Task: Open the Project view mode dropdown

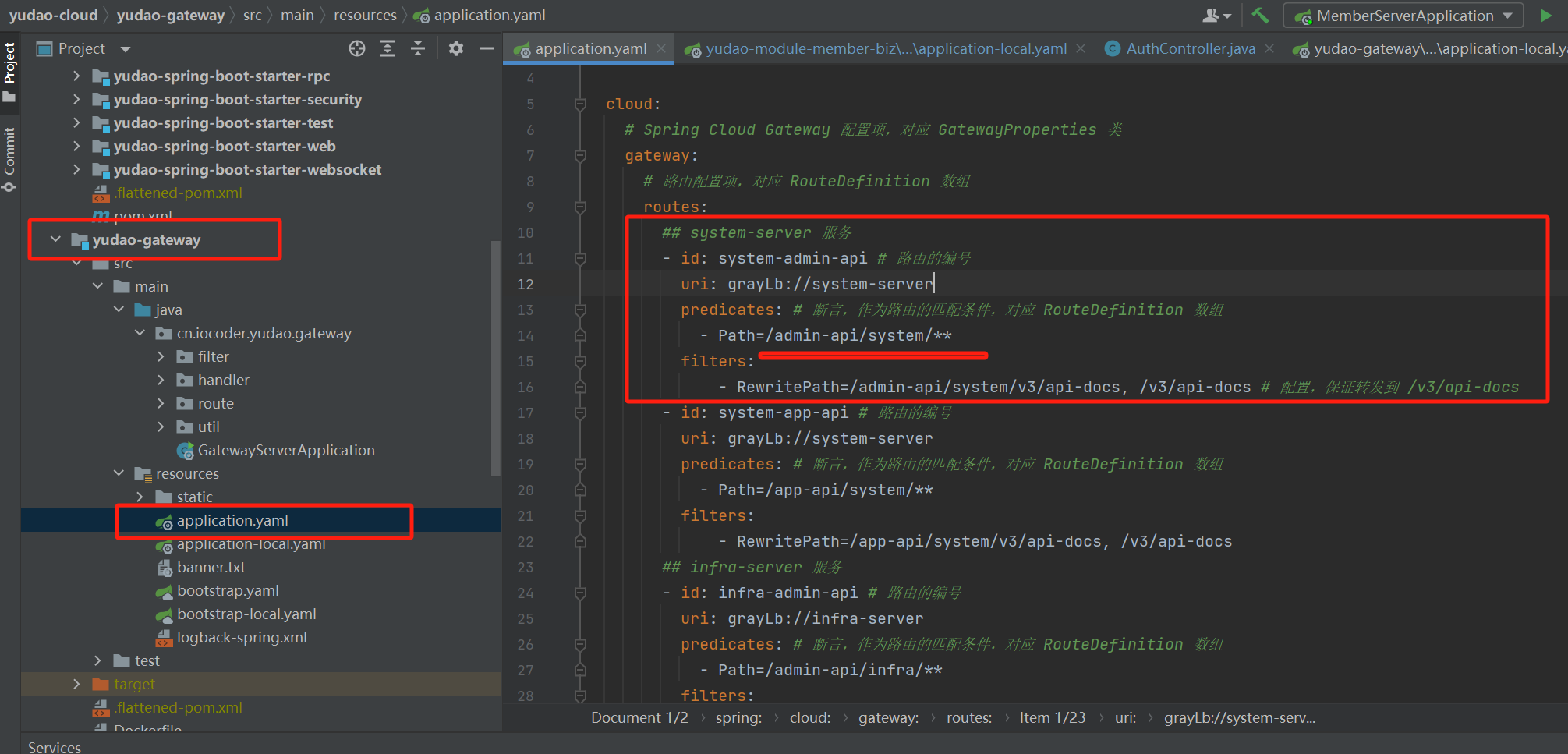Action: pos(126,49)
